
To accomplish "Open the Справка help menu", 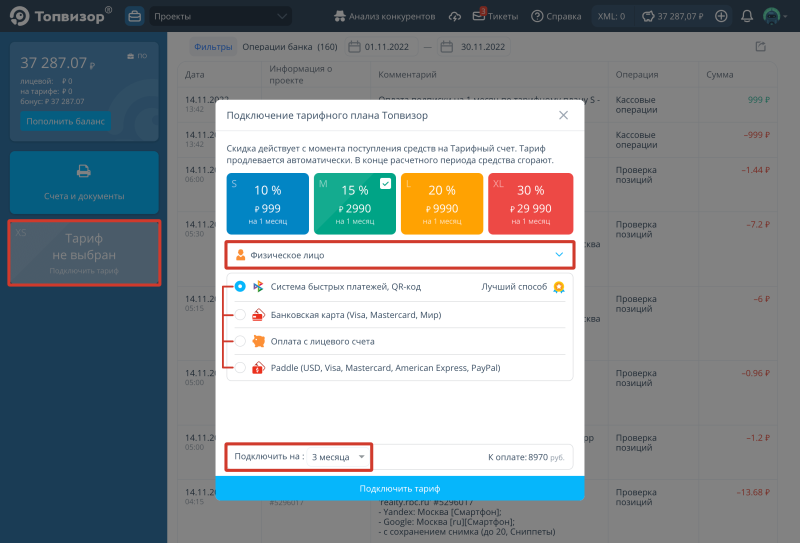I will click(557, 16).
